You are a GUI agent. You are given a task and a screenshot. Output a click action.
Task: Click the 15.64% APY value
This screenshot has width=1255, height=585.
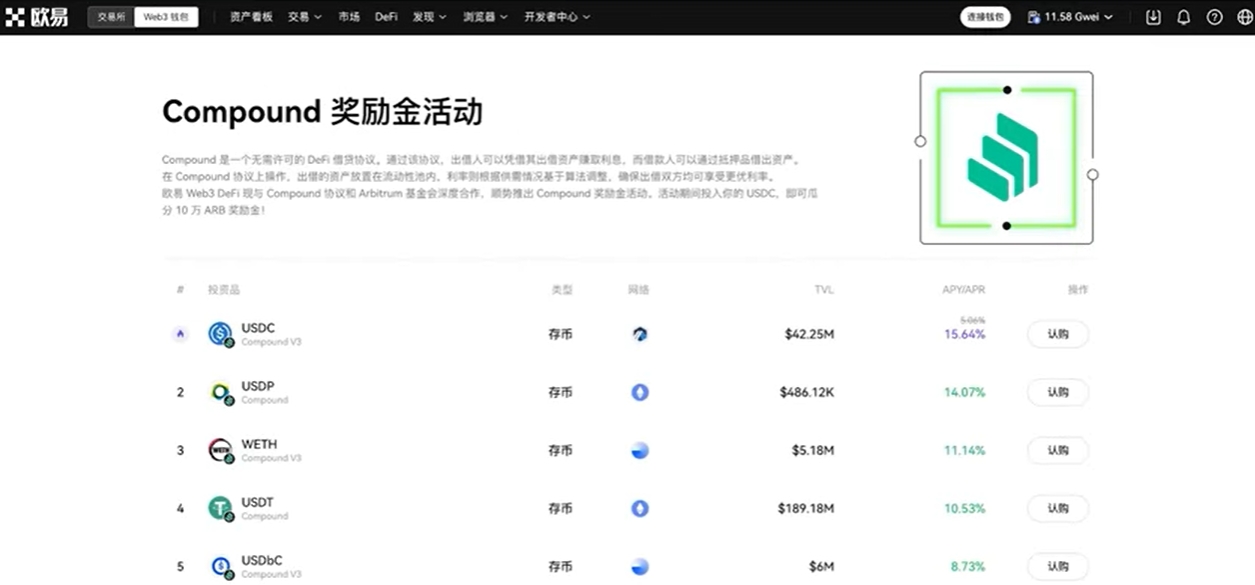point(965,334)
